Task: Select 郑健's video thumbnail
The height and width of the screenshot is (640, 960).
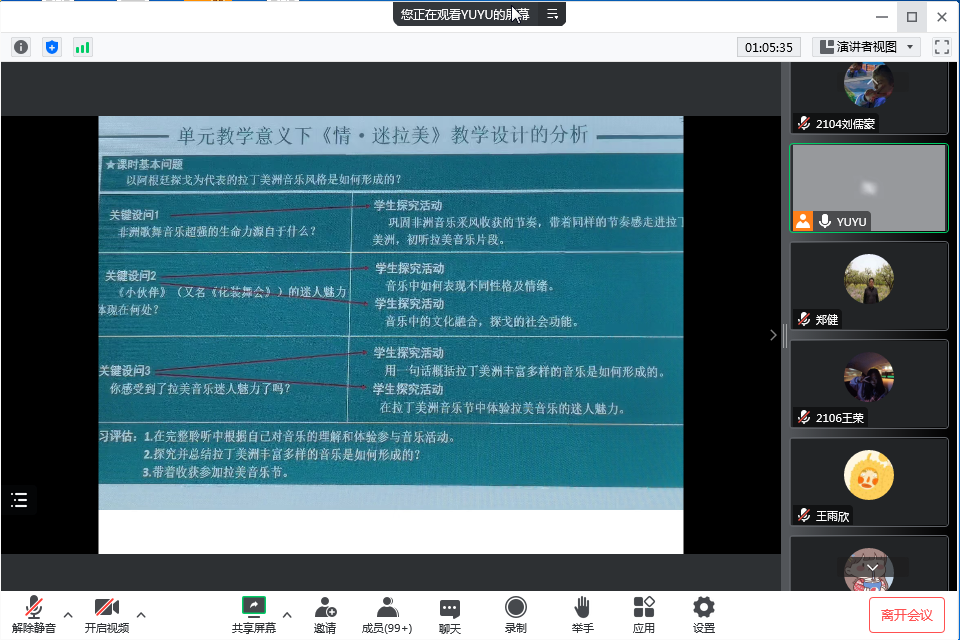Action: coord(868,285)
